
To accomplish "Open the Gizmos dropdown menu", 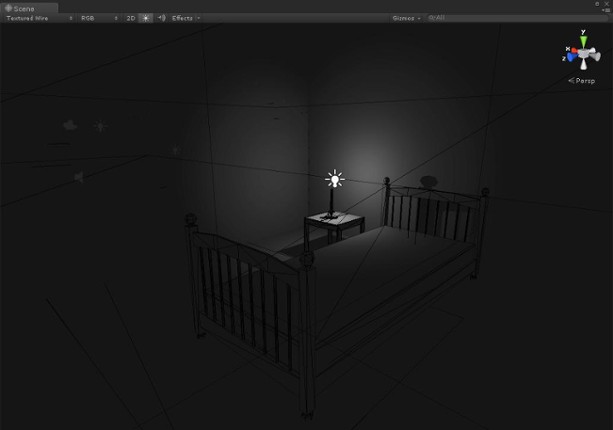I will point(406,18).
